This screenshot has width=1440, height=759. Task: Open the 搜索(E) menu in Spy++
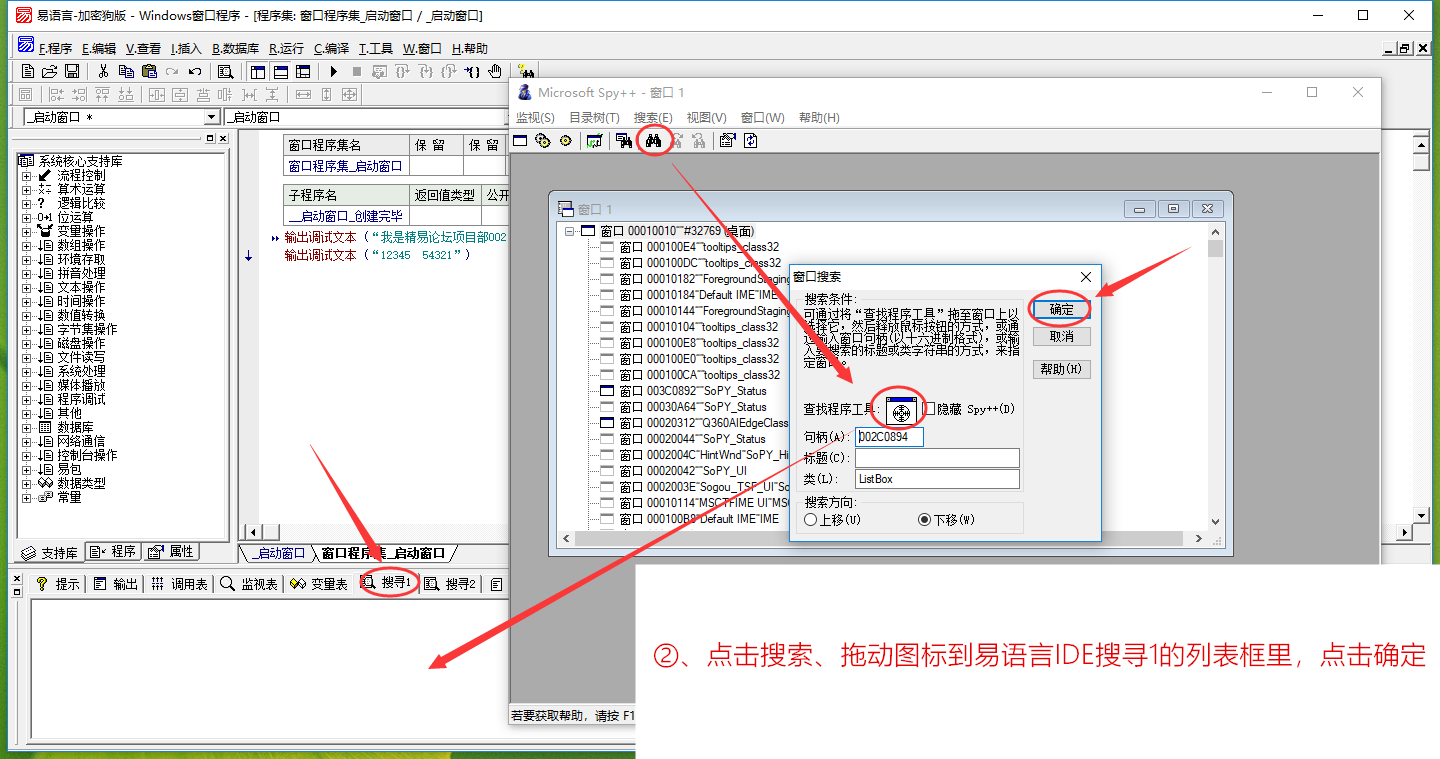(652, 117)
